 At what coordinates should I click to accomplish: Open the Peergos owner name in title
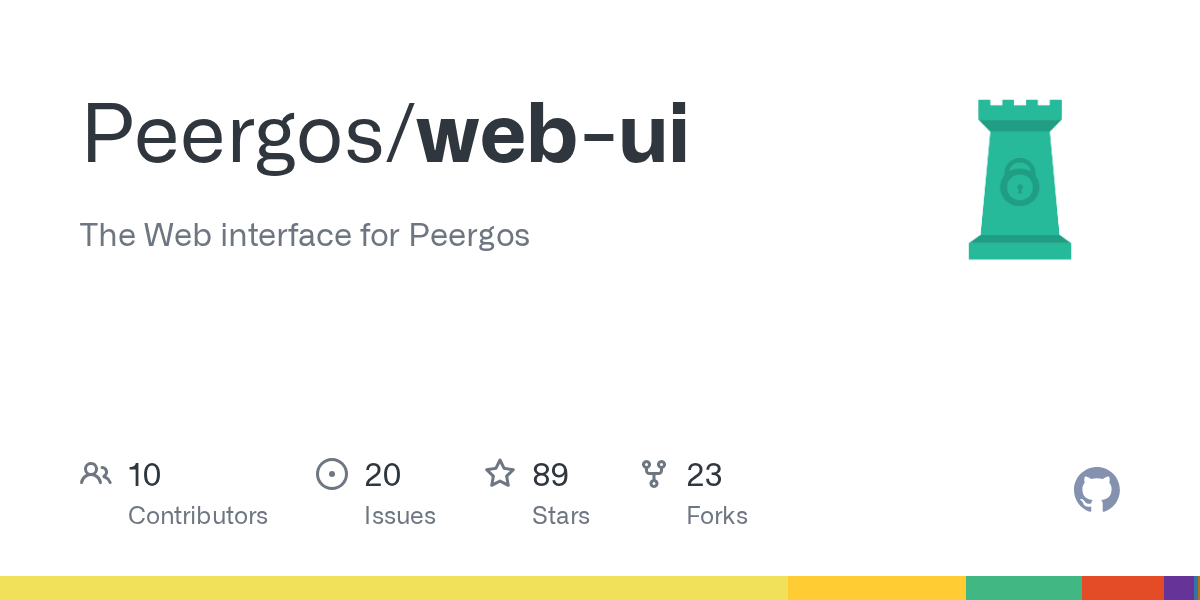tap(241, 134)
